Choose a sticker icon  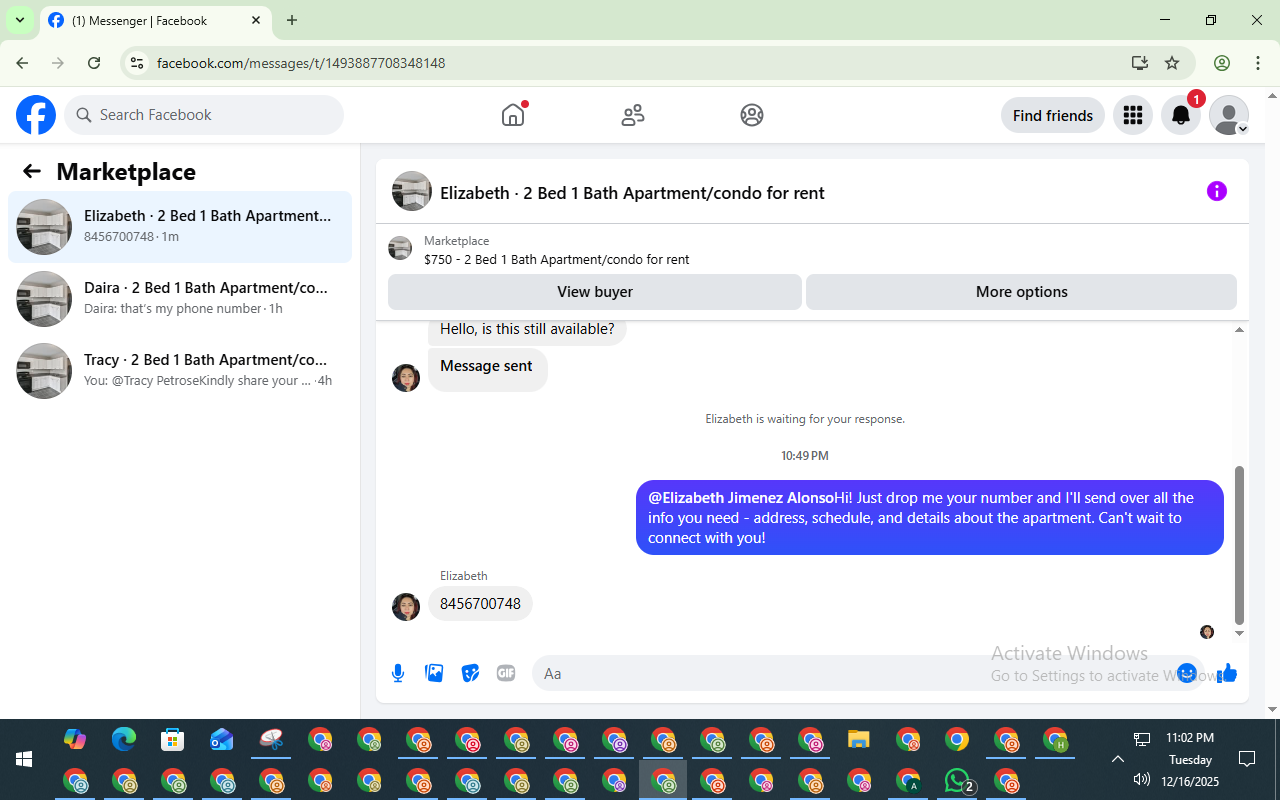pos(470,673)
